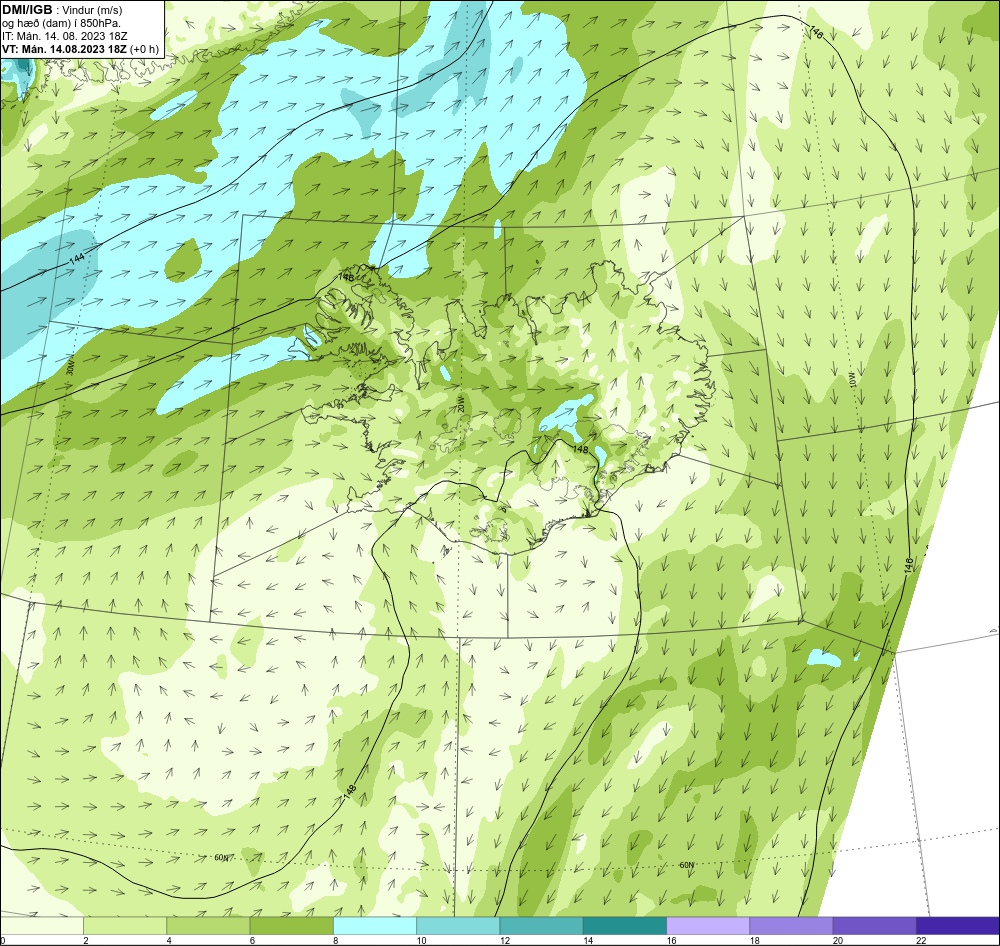Image resolution: width=1000 pixels, height=946 pixels.
Task: Click the legend value '20'
Action: (837, 940)
